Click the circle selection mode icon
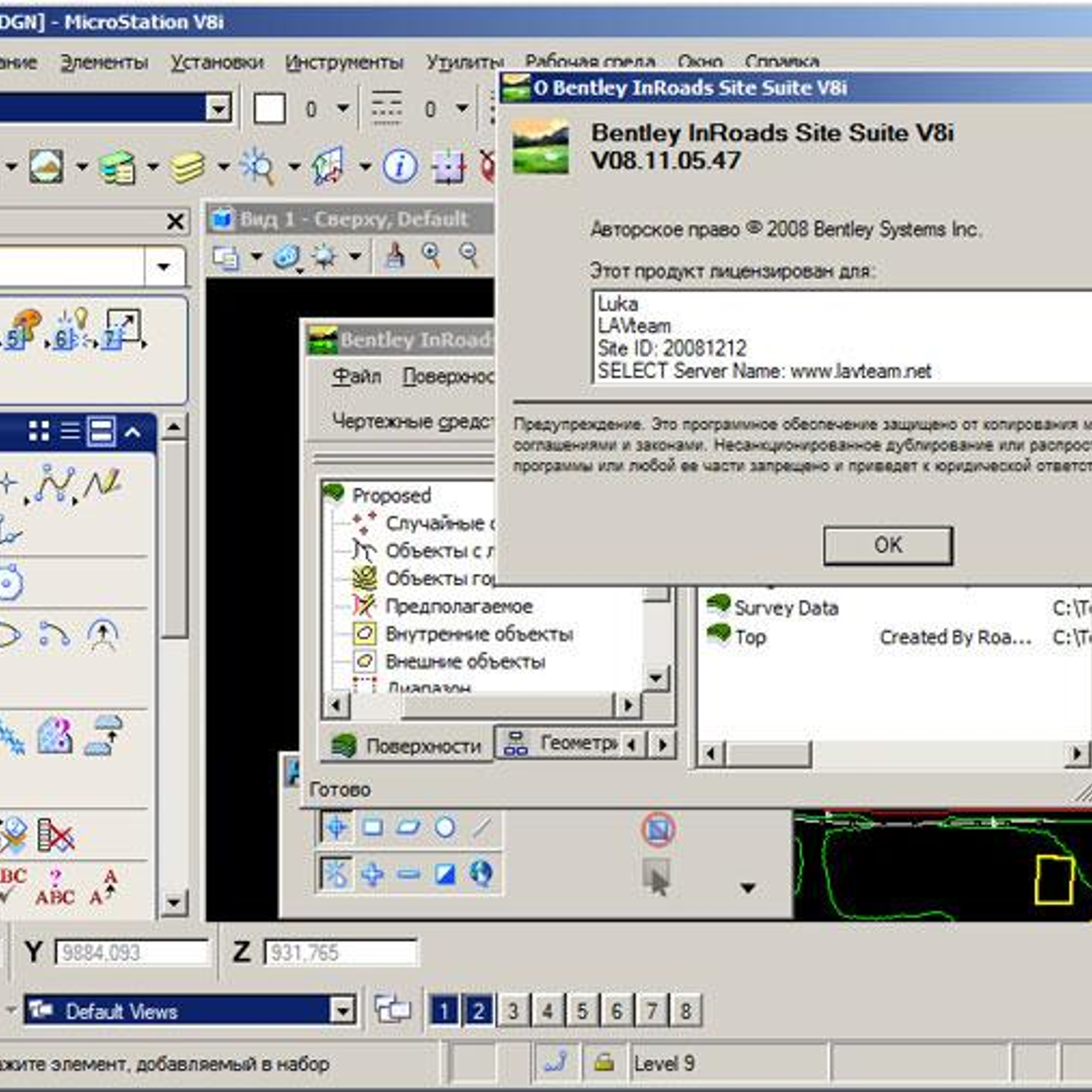 point(445,827)
